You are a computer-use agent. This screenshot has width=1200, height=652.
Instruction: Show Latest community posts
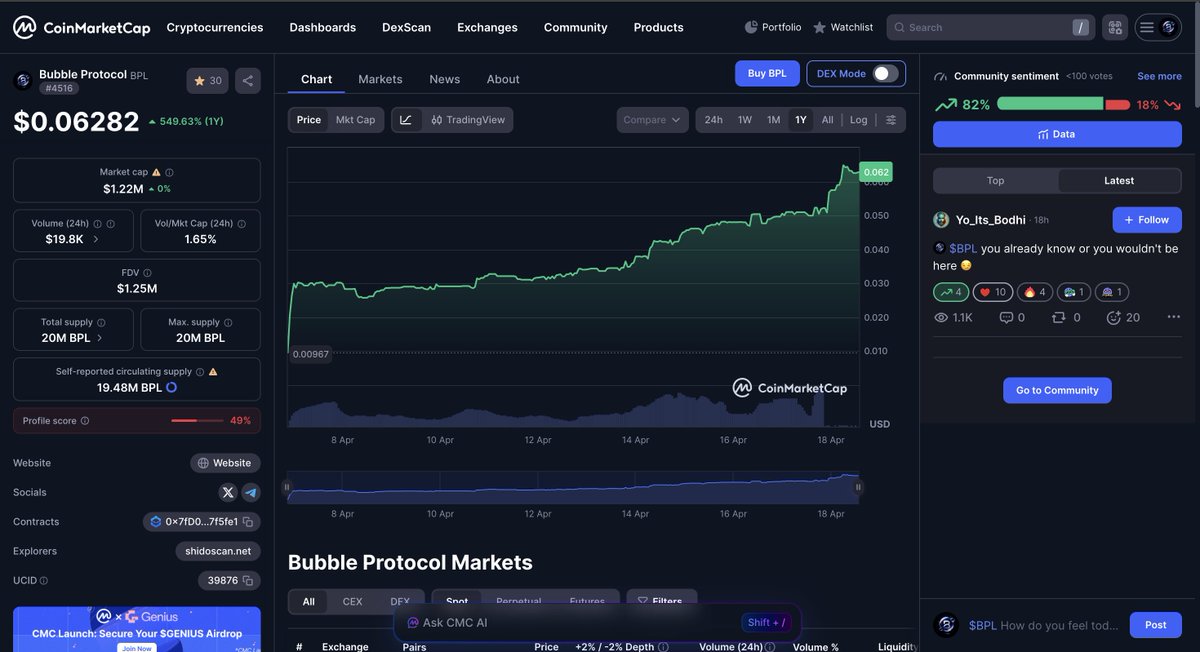click(1119, 181)
